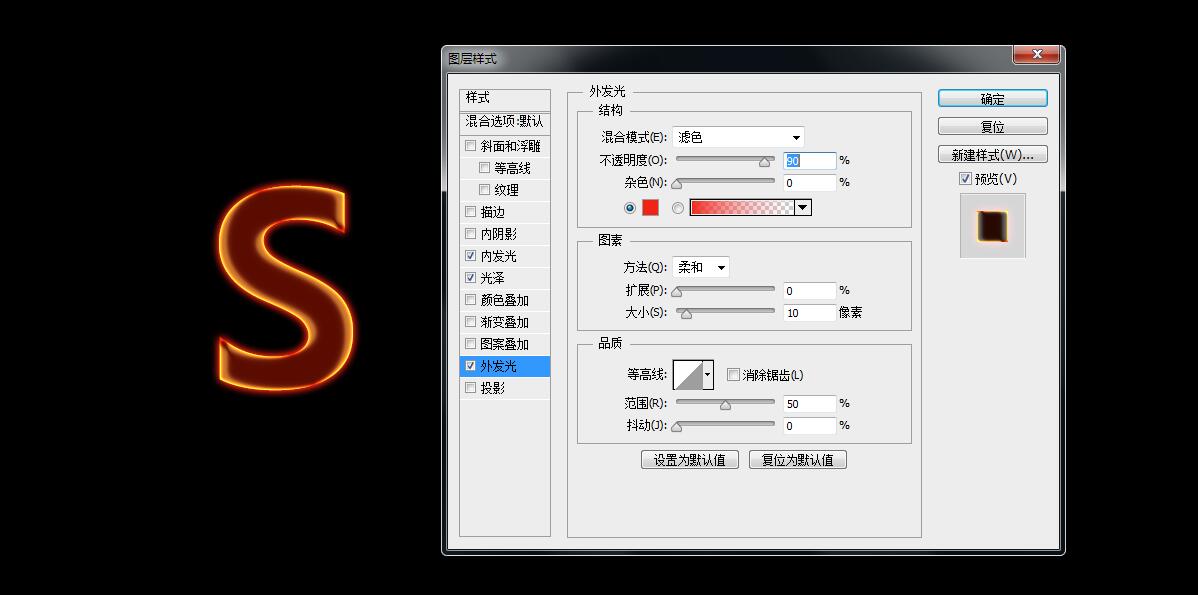Screen dimensions: 1198x595
Task: Close the 图层样式 dialog
Action: [1036, 54]
